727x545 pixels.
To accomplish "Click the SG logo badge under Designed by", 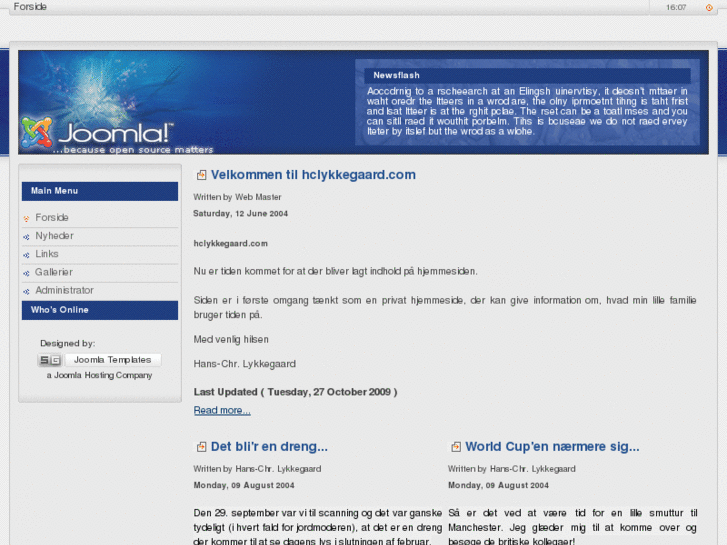I will click(50, 360).
